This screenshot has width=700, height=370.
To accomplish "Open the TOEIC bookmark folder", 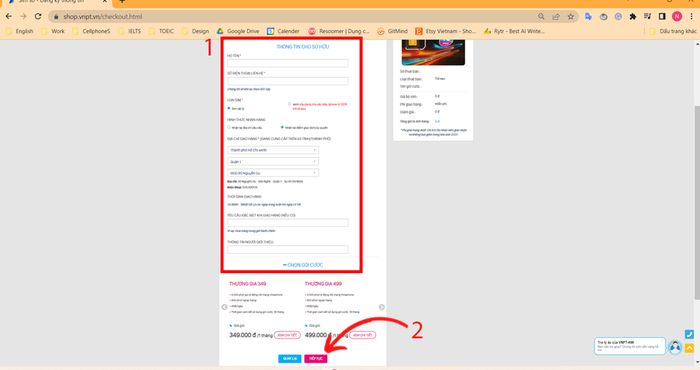I will (162, 31).
